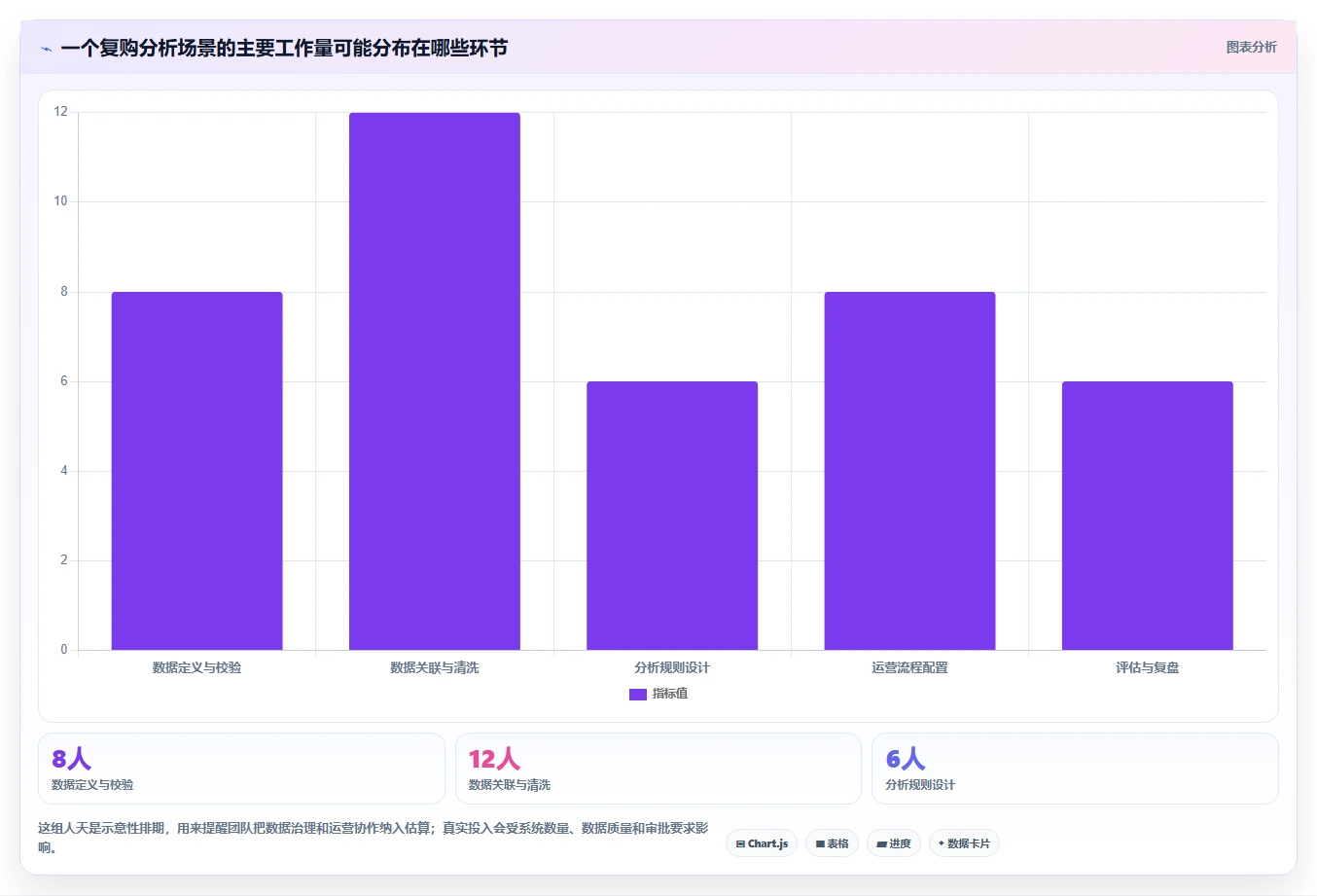
Task: Click the y-axis value 6
Action: coord(64,381)
